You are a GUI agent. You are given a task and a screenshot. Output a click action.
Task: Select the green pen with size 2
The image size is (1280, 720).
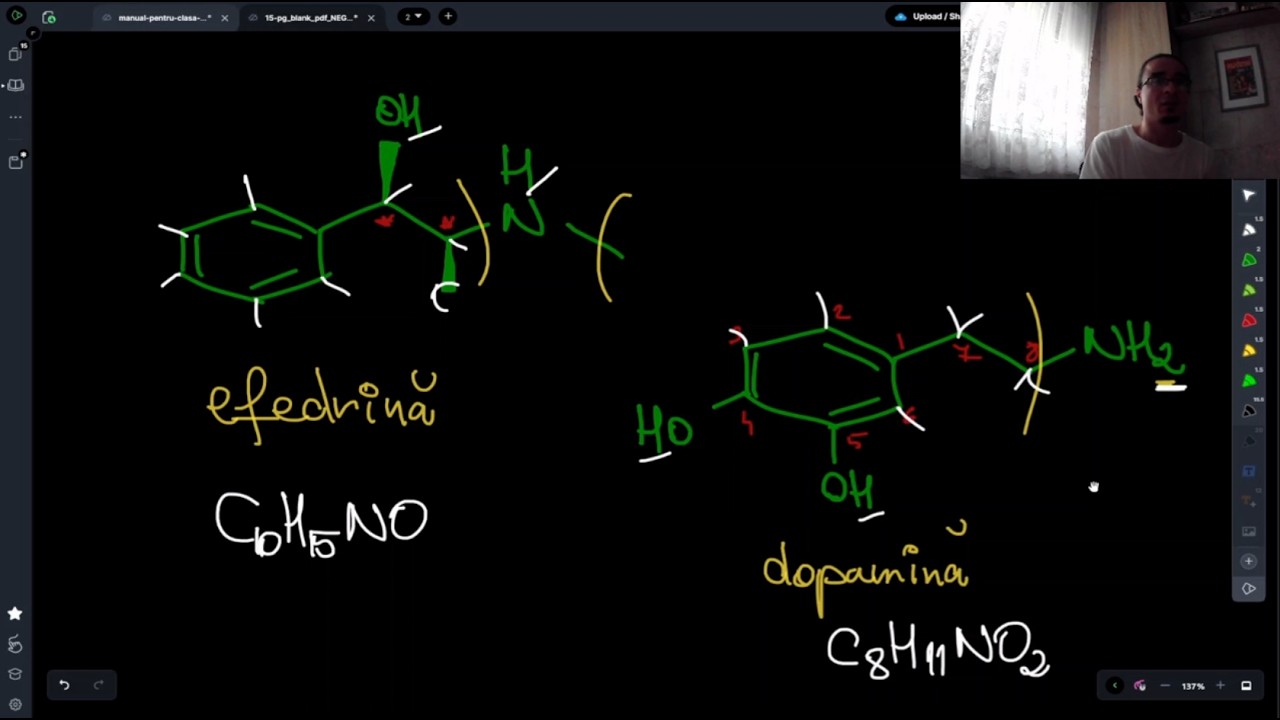point(1248,259)
